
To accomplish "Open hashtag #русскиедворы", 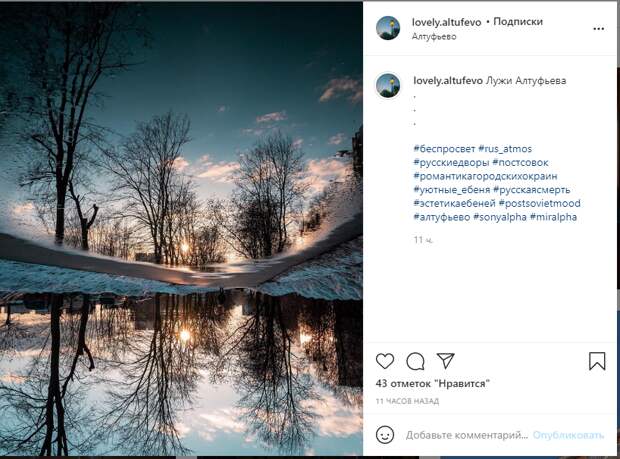I will [452, 162].
